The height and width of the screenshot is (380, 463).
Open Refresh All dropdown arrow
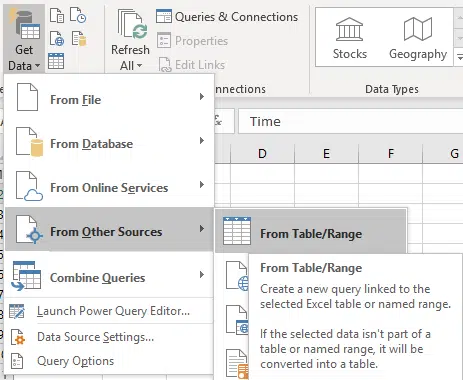pos(130,66)
